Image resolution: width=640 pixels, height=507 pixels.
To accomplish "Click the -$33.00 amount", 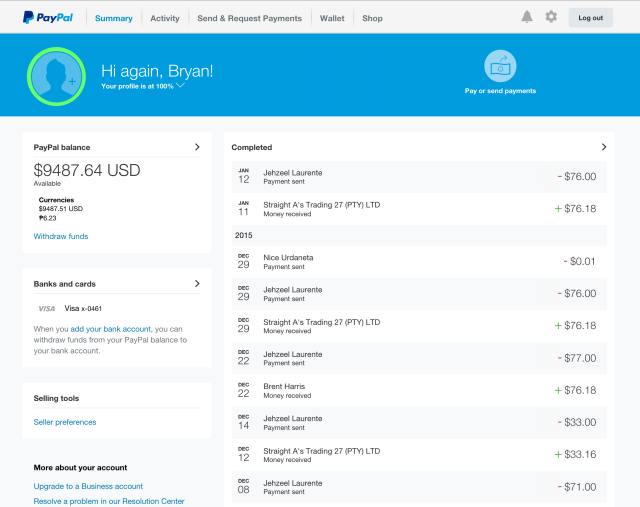I will (x=577, y=422).
